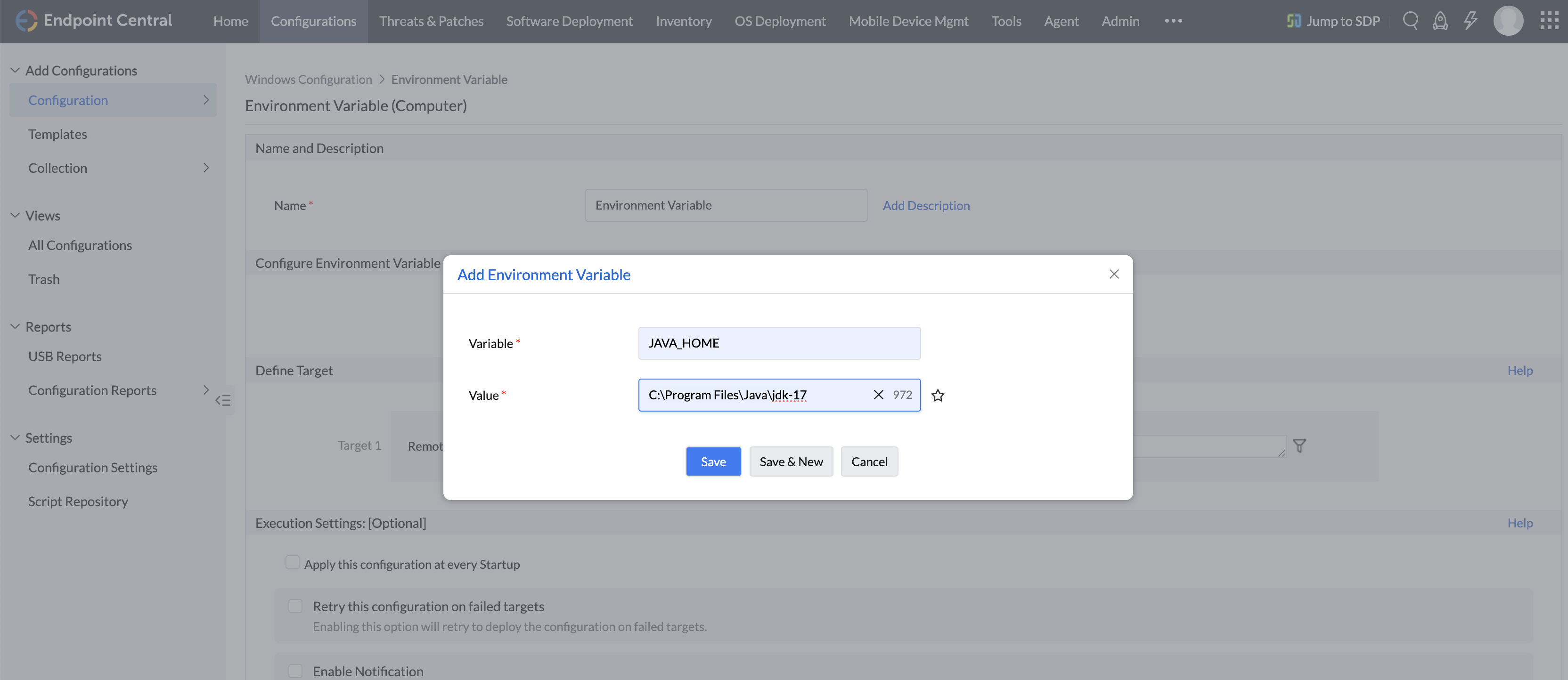Open the apps grid icon

tap(1549, 21)
